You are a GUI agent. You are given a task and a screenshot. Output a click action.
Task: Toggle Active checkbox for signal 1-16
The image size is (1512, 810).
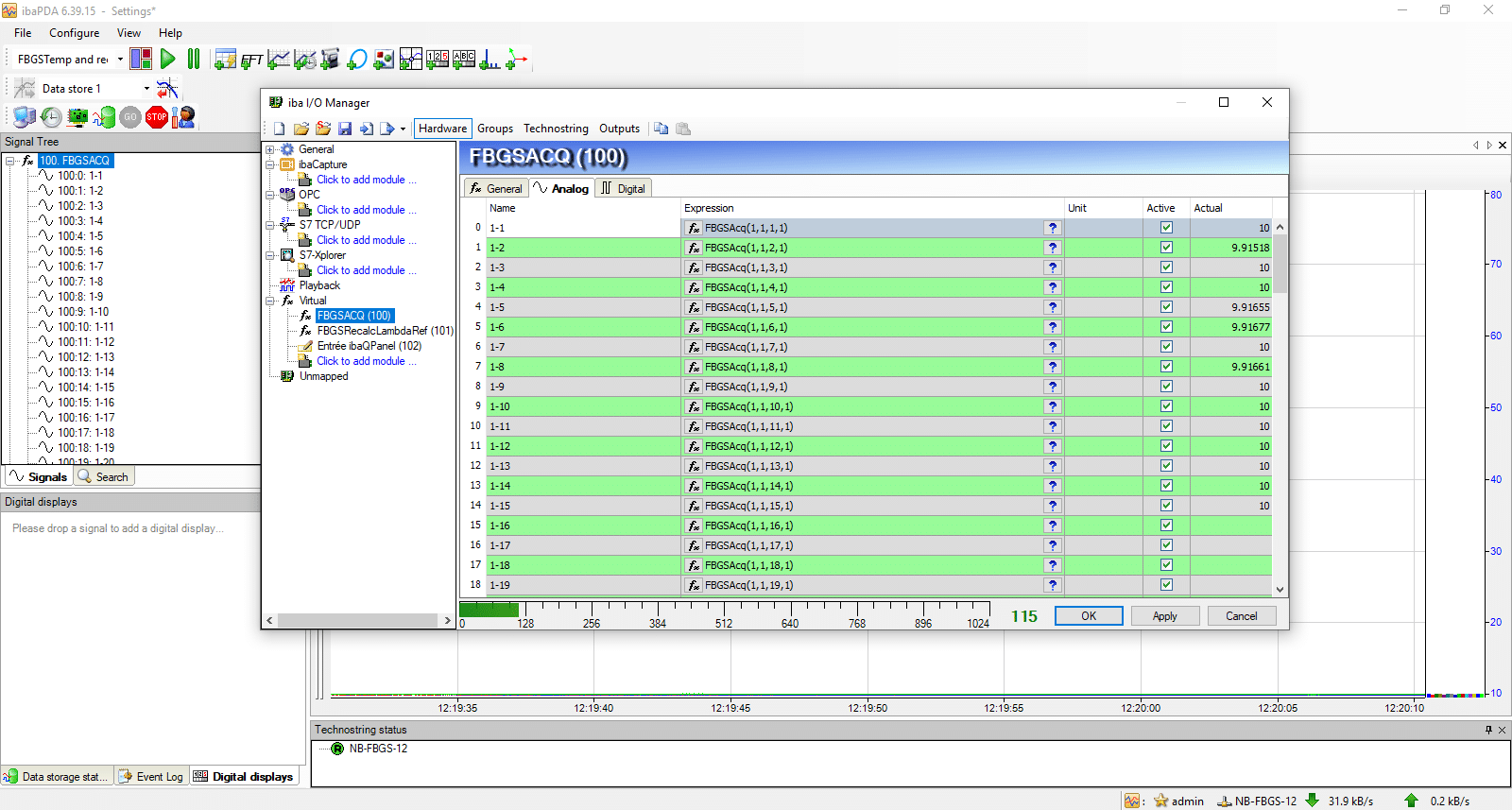(1166, 526)
